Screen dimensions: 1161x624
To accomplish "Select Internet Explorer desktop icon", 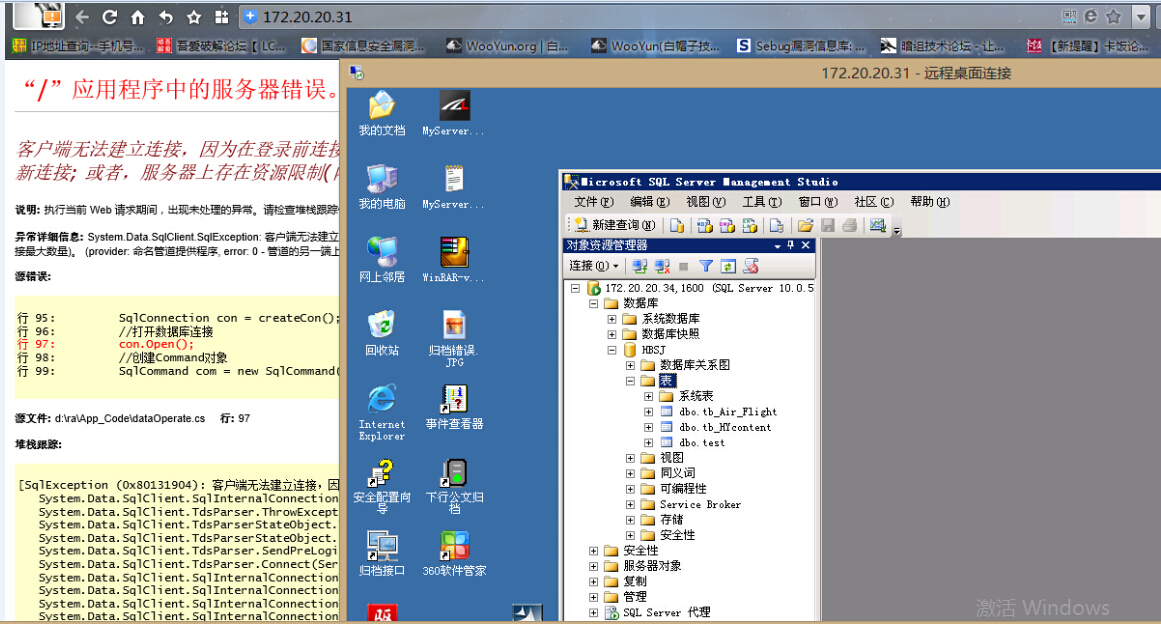I will (x=382, y=412).
